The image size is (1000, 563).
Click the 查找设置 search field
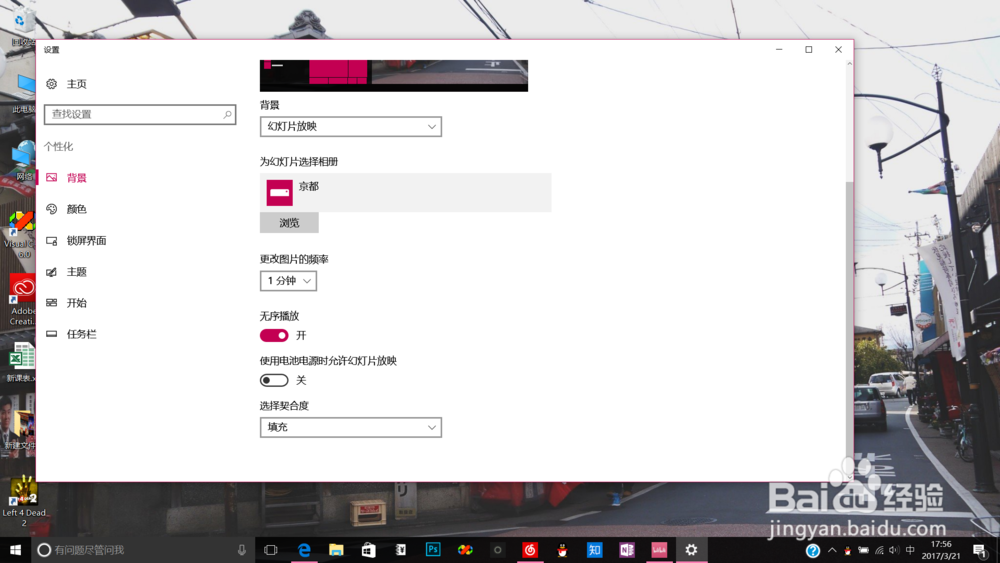click(140, 114)
